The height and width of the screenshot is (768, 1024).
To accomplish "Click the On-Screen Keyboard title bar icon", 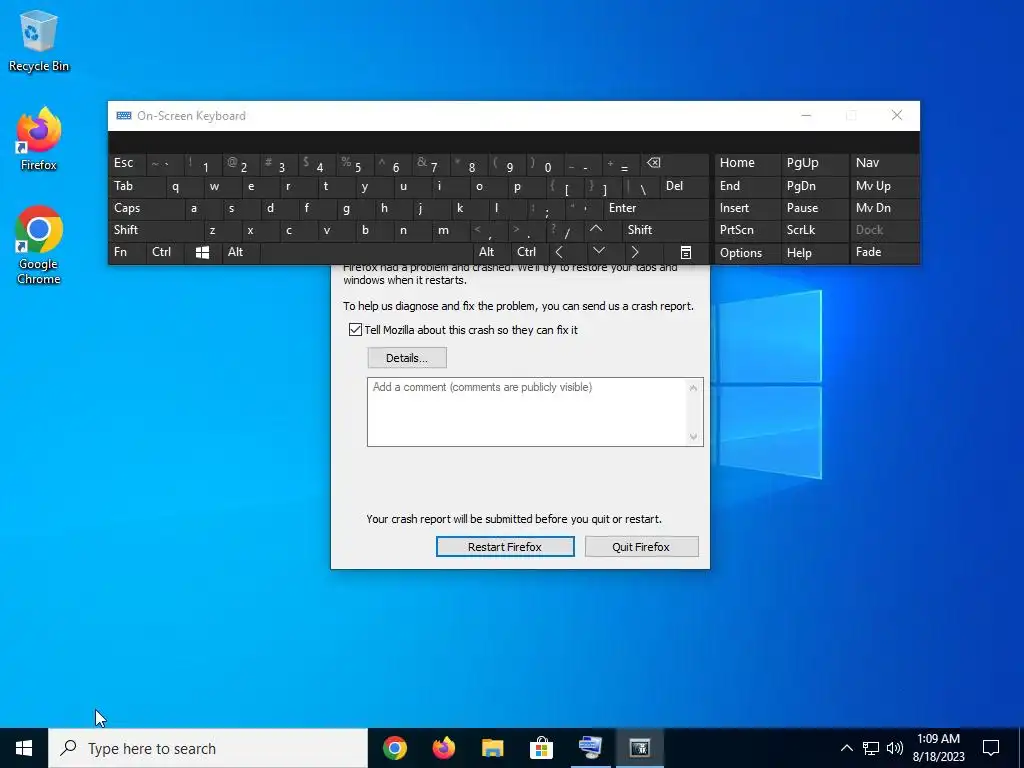I will pyautogui.click(x=123, y=116).
